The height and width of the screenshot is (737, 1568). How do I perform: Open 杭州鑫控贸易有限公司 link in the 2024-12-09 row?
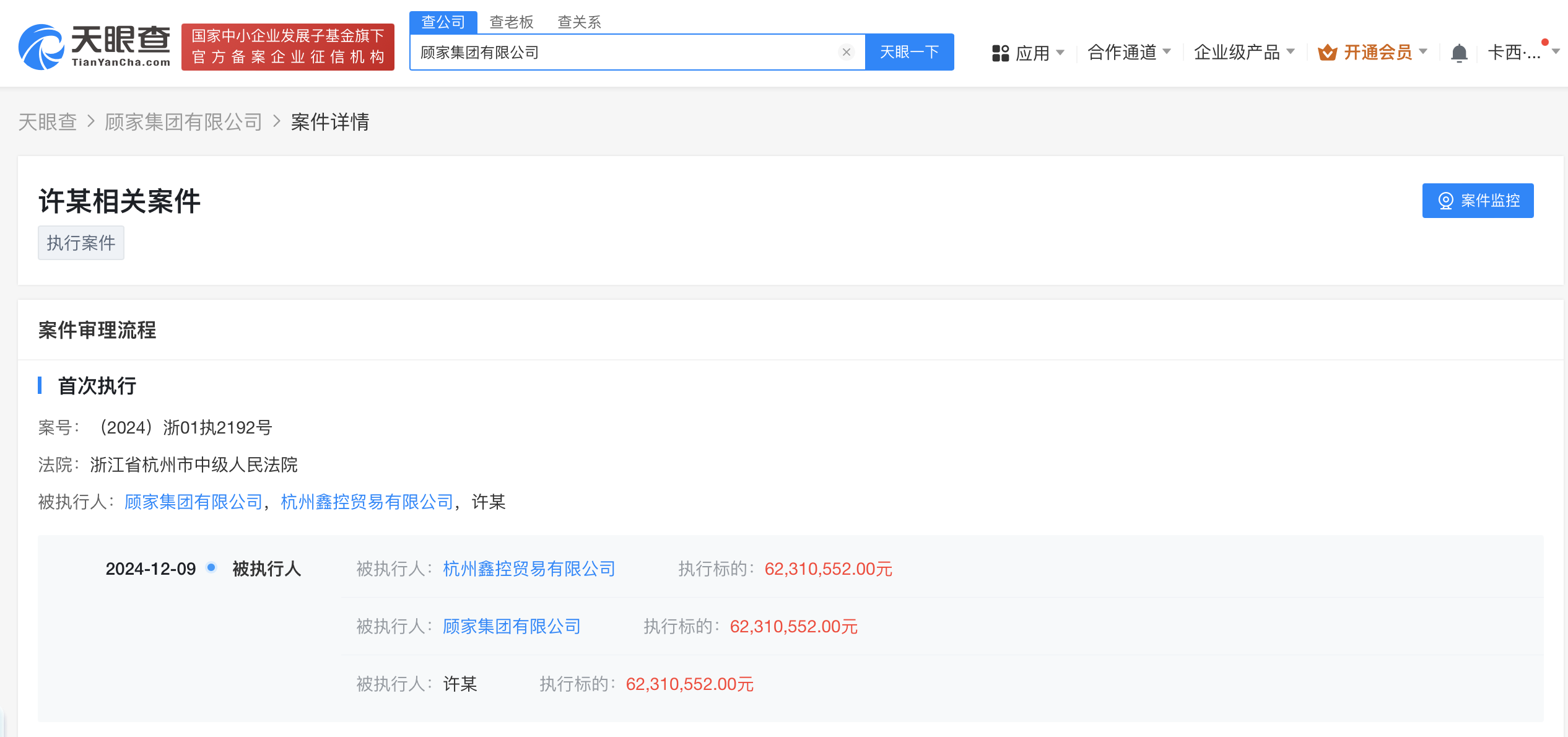pos(529,569)
